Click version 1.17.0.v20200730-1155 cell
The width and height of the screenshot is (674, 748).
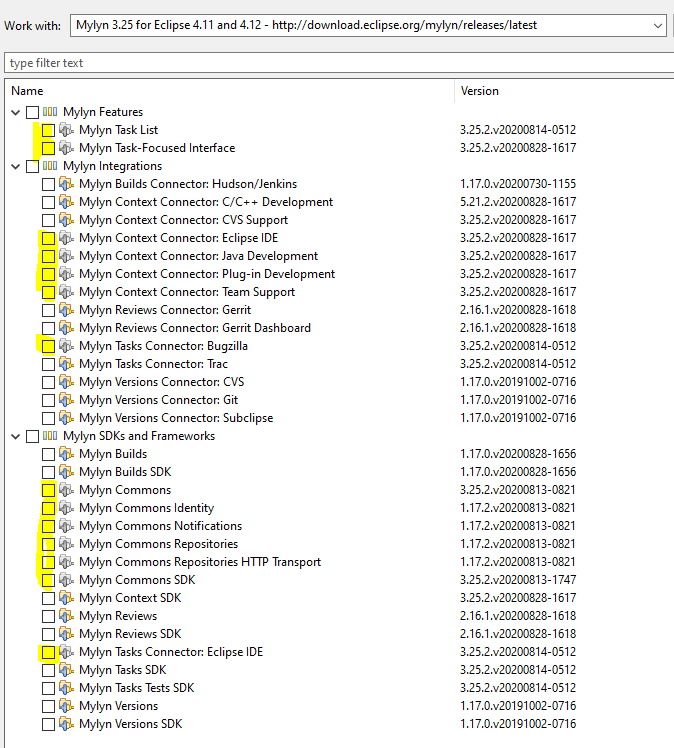[518, 184]
